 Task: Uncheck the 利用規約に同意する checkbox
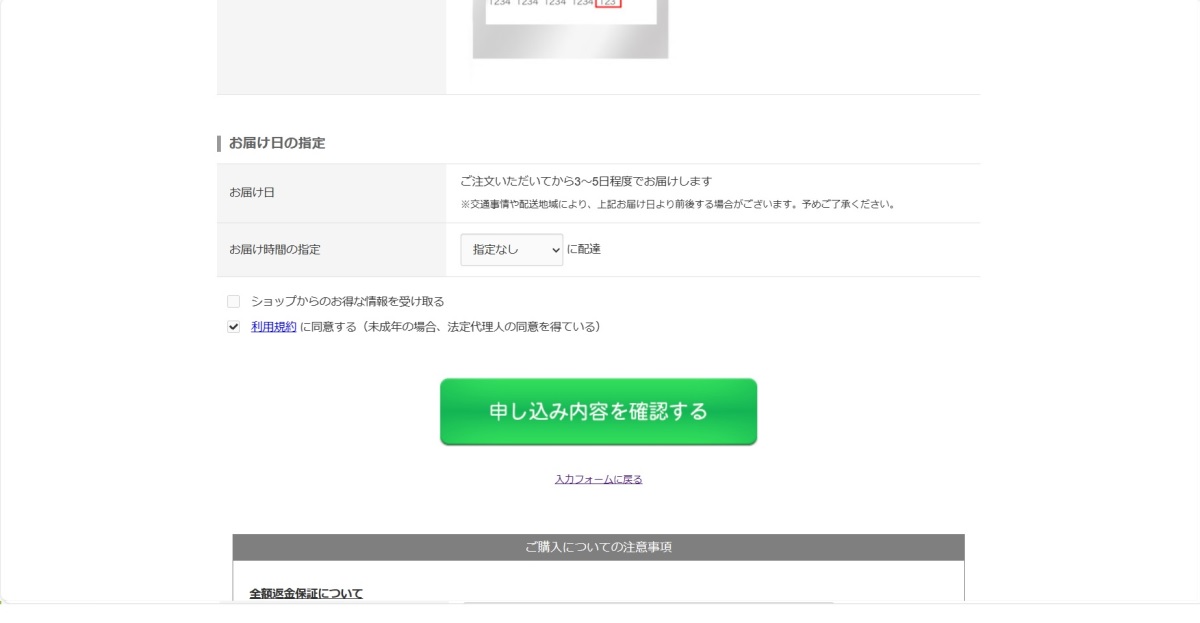(234, 326)
